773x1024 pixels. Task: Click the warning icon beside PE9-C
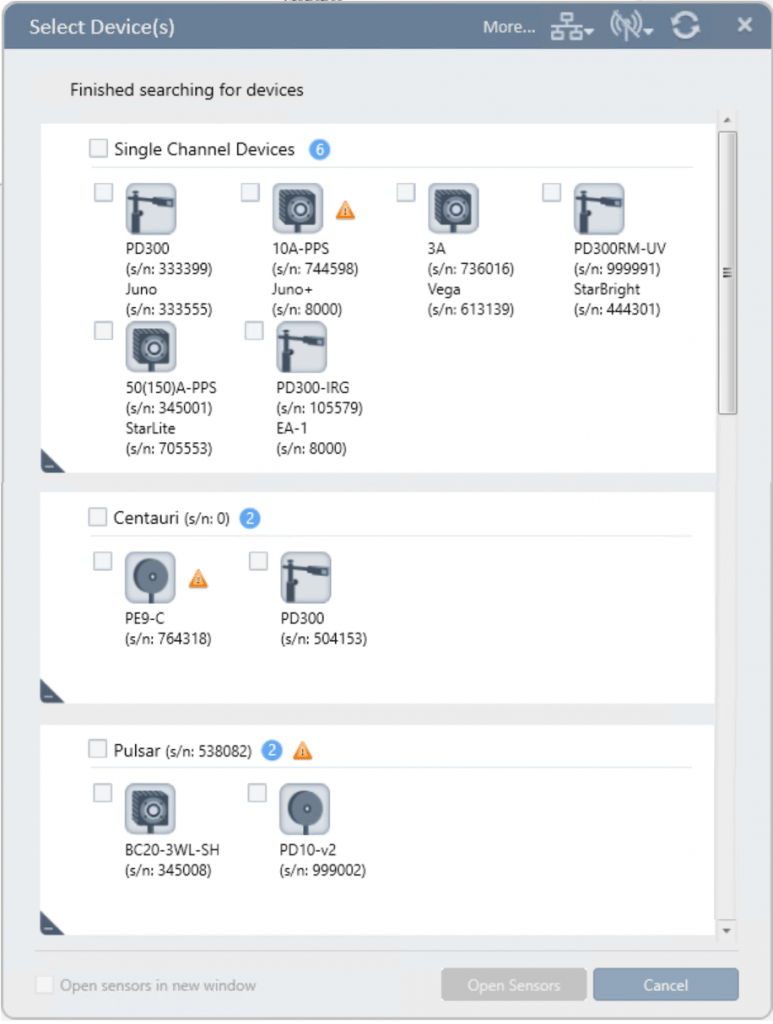tap(198, 579)
